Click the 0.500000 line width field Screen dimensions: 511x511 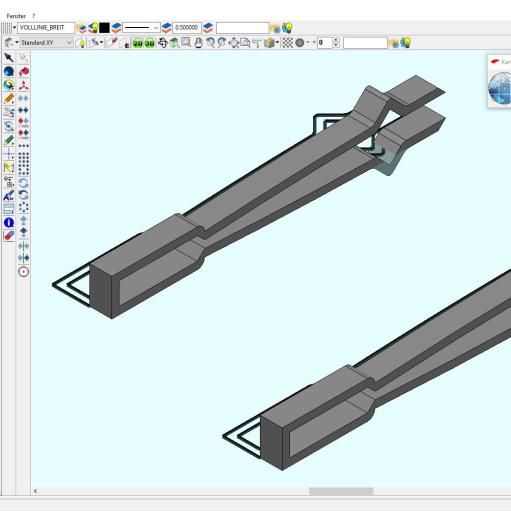[x=187, y=28]
